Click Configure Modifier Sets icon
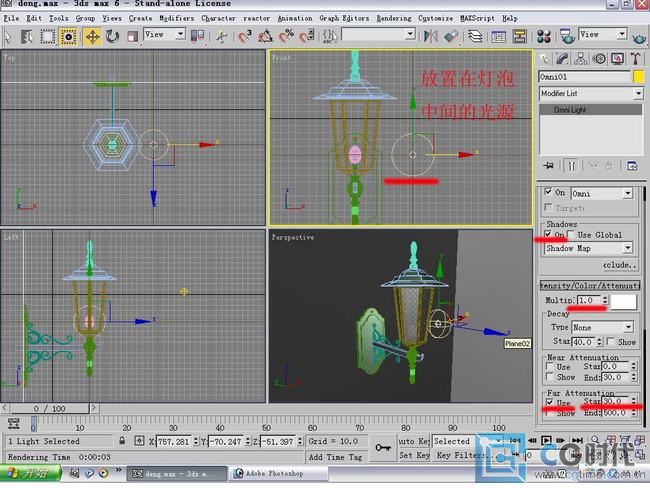Screen dimensions: 650x488 click(632, 166)
